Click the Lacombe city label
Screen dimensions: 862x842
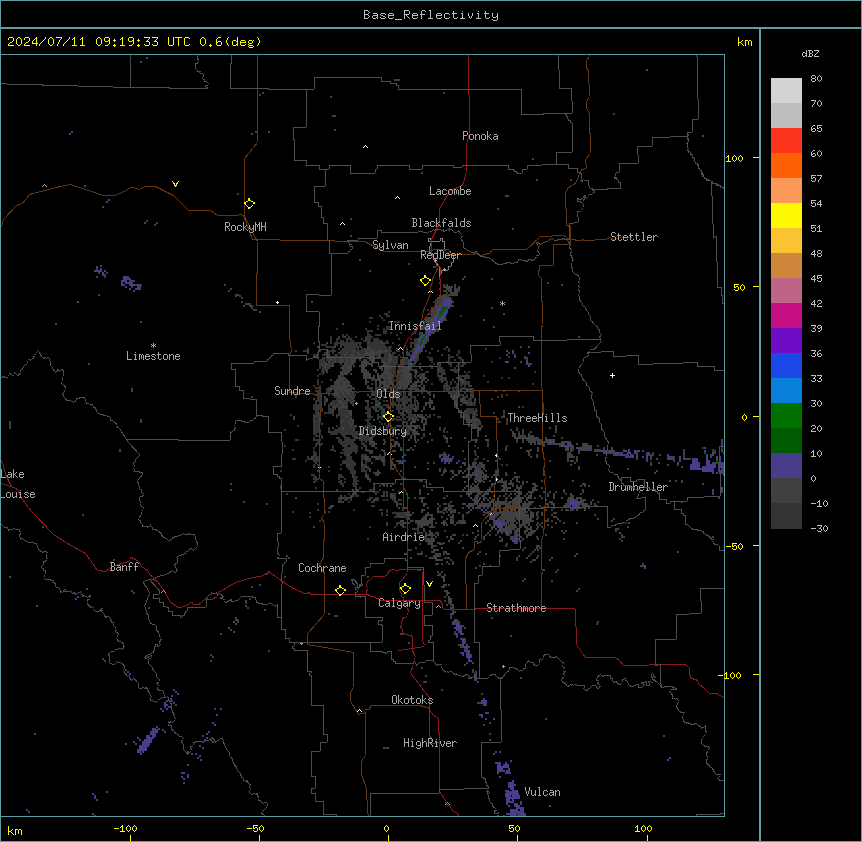tap(450, 191)
